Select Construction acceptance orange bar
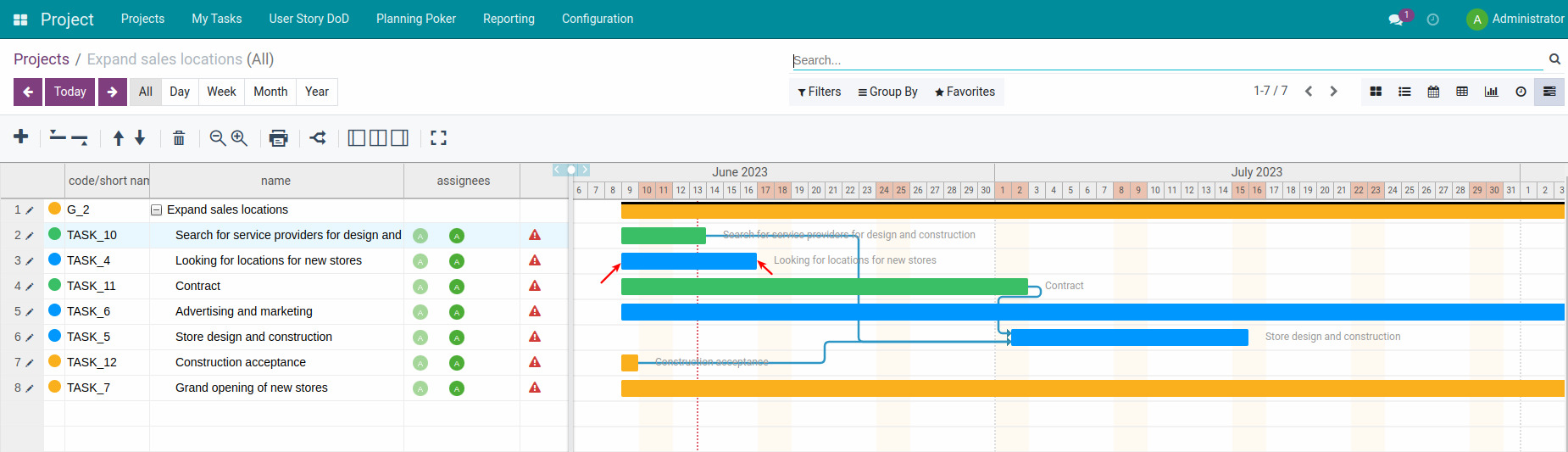Viewport: 1568px width, 452px height. point(630,363)
